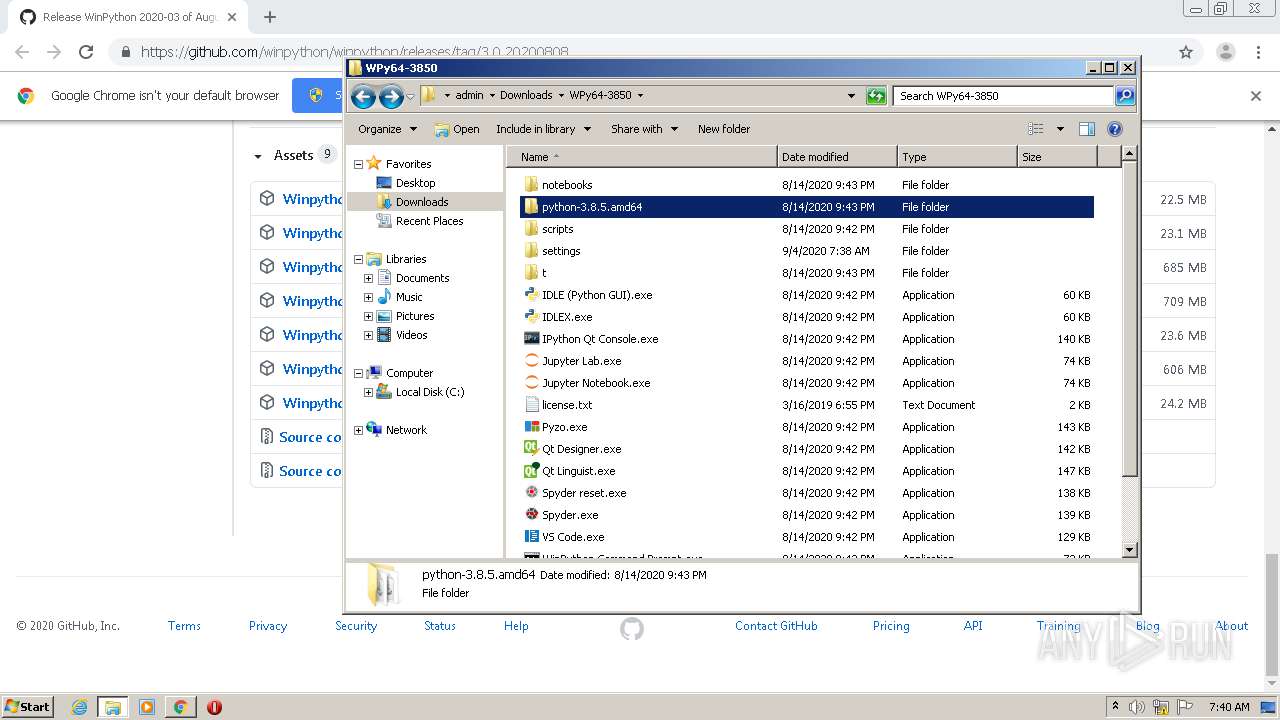Expand the Videos library node
The image size is (1280, 720).
(x=368, y=335)
